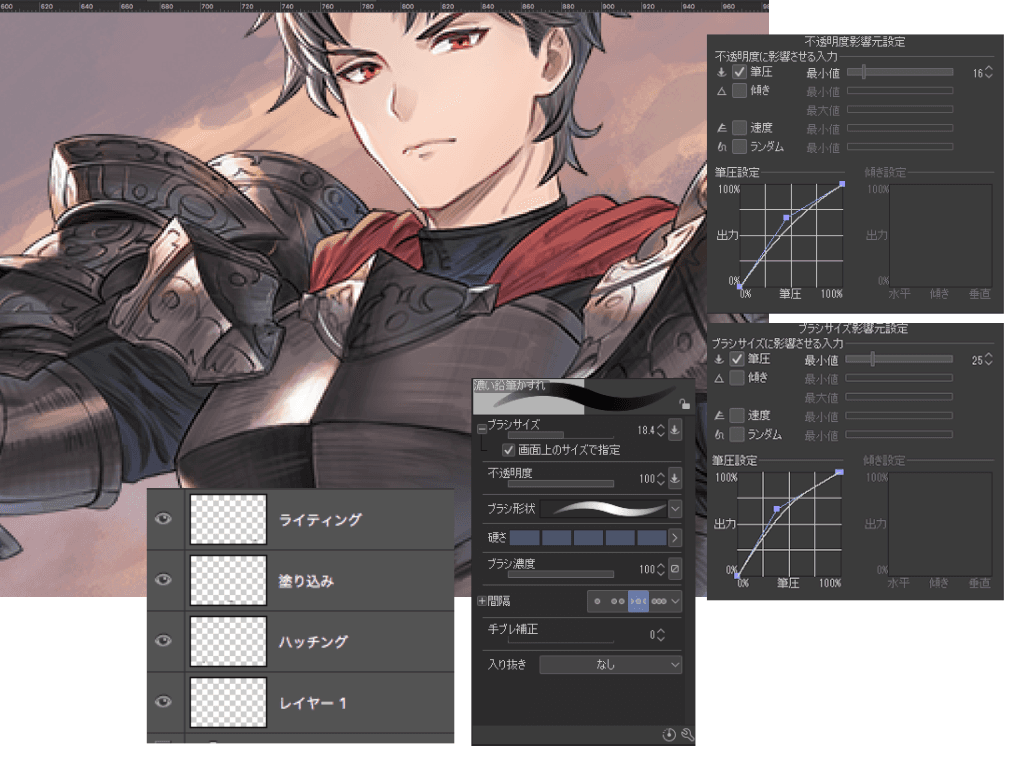Click the 塗り込み layer name
Image resolution: width=1024 pixels, height=768 pixels.
(306, 581)
